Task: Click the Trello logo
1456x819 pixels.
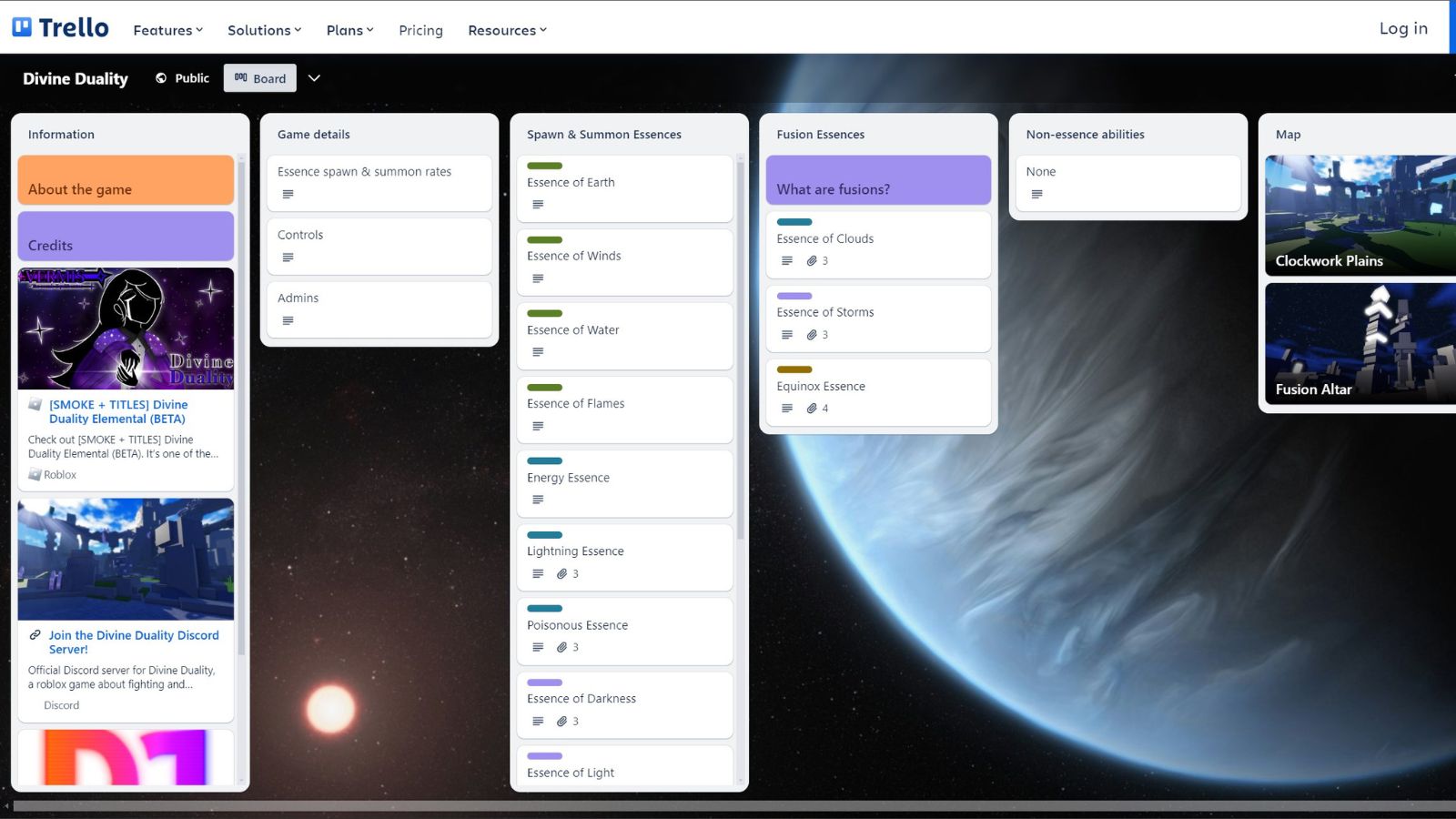Action: 60,27
